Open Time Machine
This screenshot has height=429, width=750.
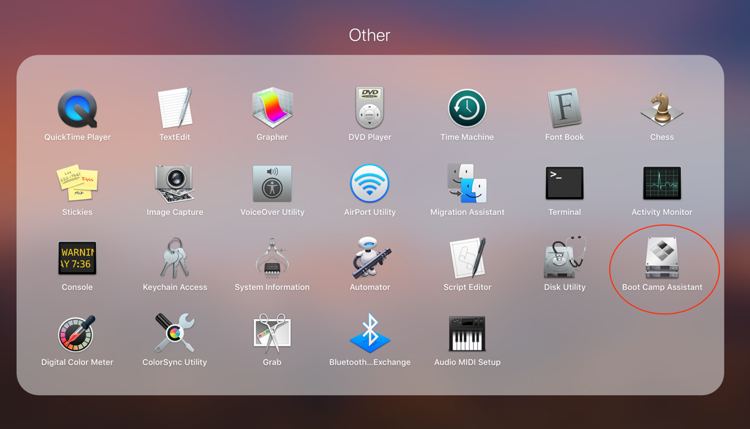tap(467, 108)
